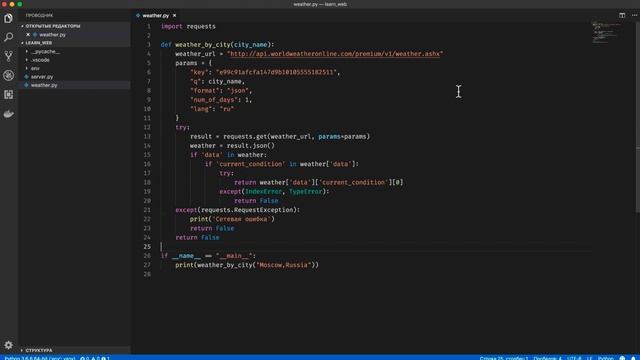Click the "lang": "ru" line
The width and height of the screenshot is (640, 360).
212,109
